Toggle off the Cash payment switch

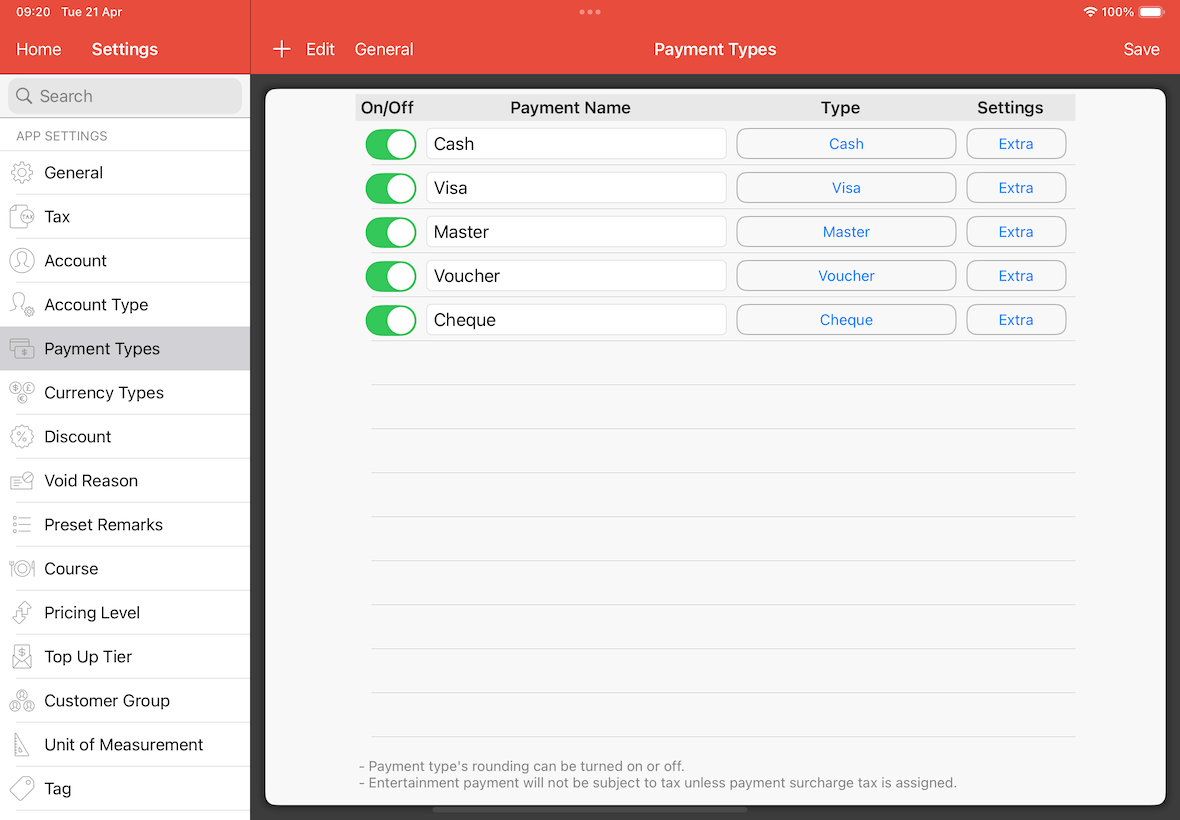coord(391,144)
